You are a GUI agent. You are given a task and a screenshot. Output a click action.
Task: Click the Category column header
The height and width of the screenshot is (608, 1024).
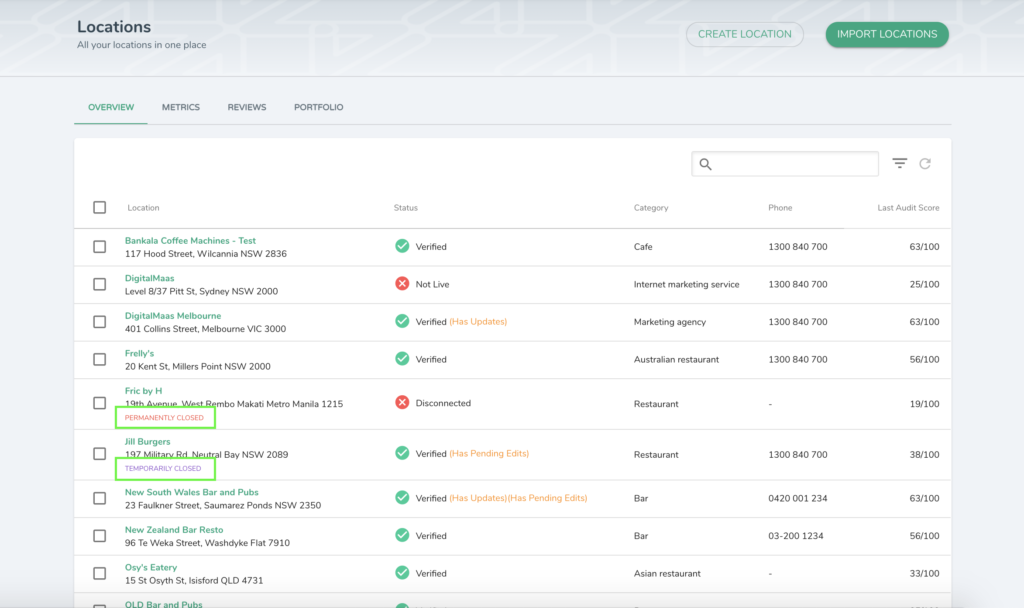click(650, 208)
